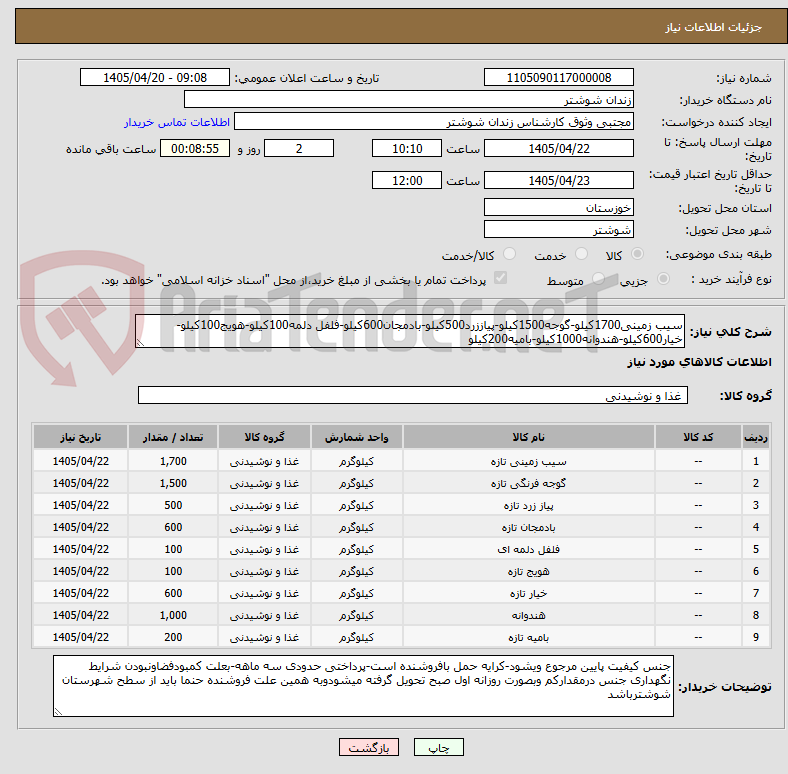Click the چاپ print button
788x774 pixels.
(x=439, y=747)
